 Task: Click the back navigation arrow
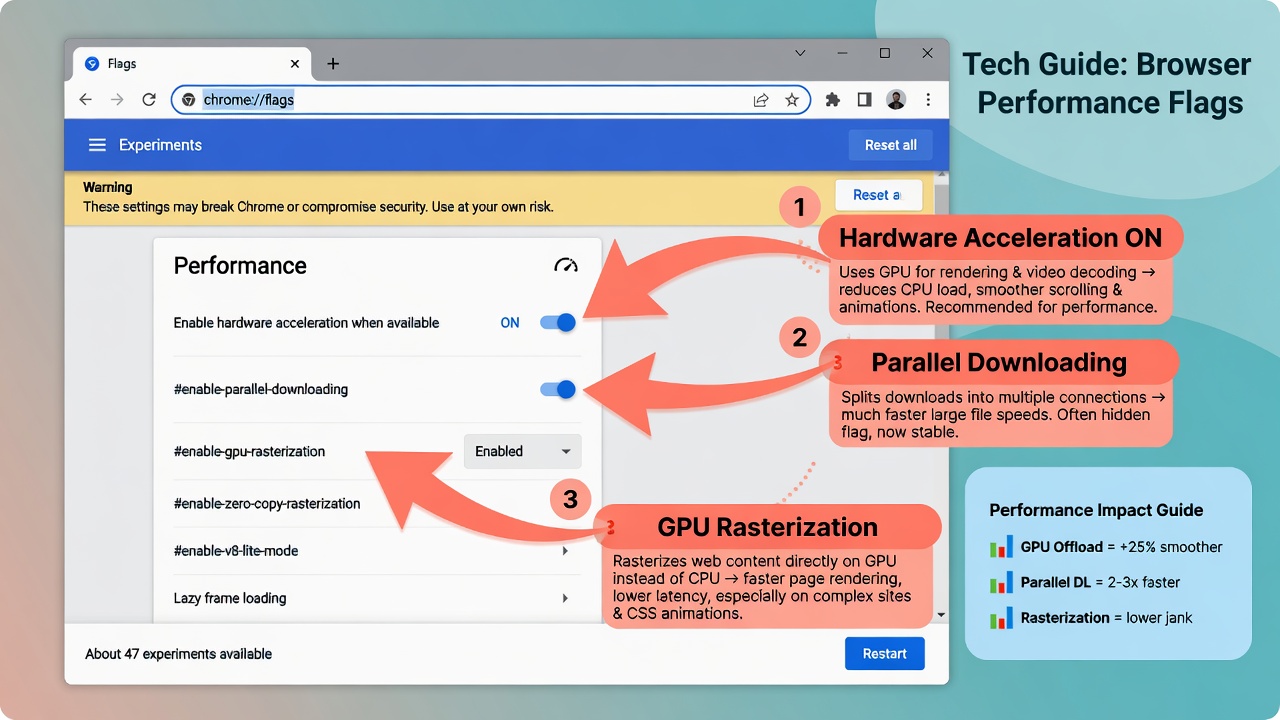(85, 99)
